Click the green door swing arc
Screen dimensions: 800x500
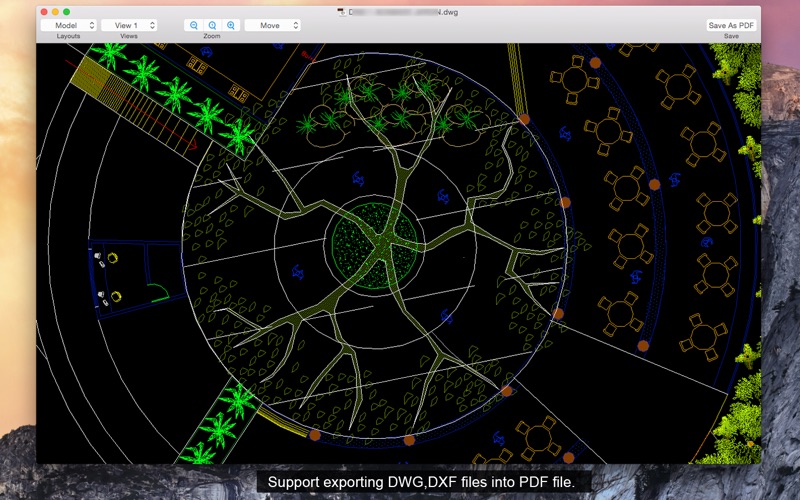click(158, 291)
